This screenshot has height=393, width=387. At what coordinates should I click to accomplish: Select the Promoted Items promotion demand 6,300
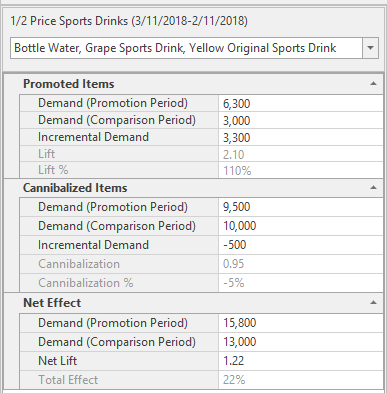(x=236, y=104)
